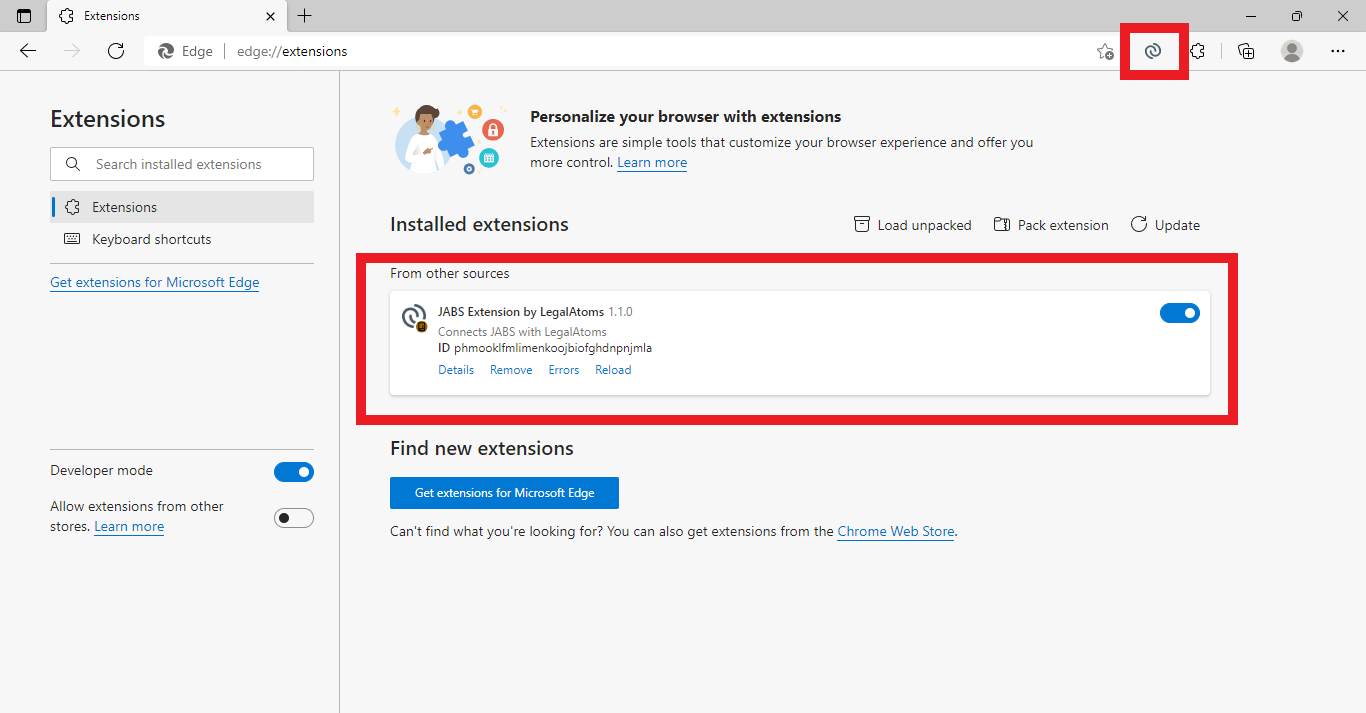Open the Keyboard shortcuts section

151,239
